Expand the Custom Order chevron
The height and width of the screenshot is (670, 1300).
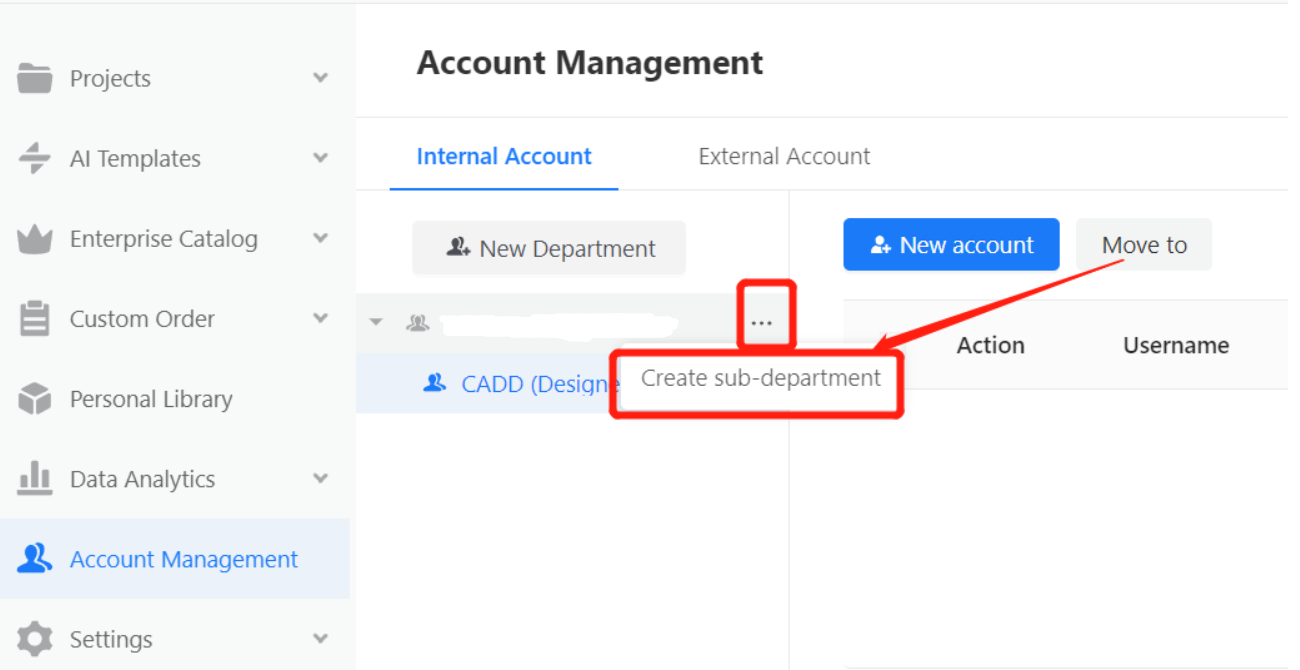coord(320,319)
